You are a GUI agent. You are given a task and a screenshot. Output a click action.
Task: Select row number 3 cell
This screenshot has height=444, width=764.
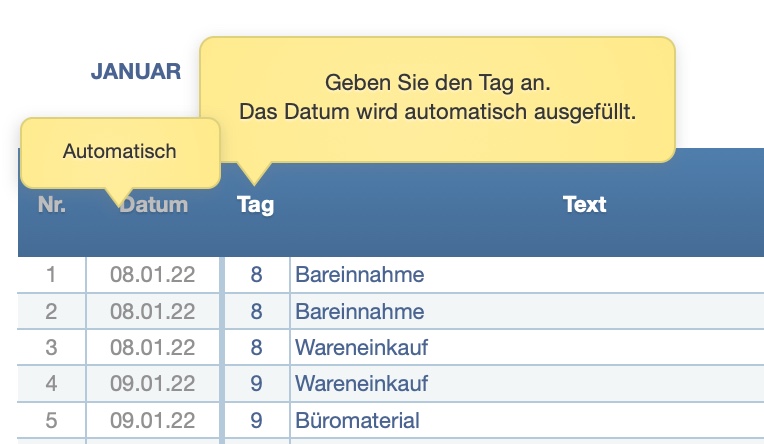tap(52, 348)
